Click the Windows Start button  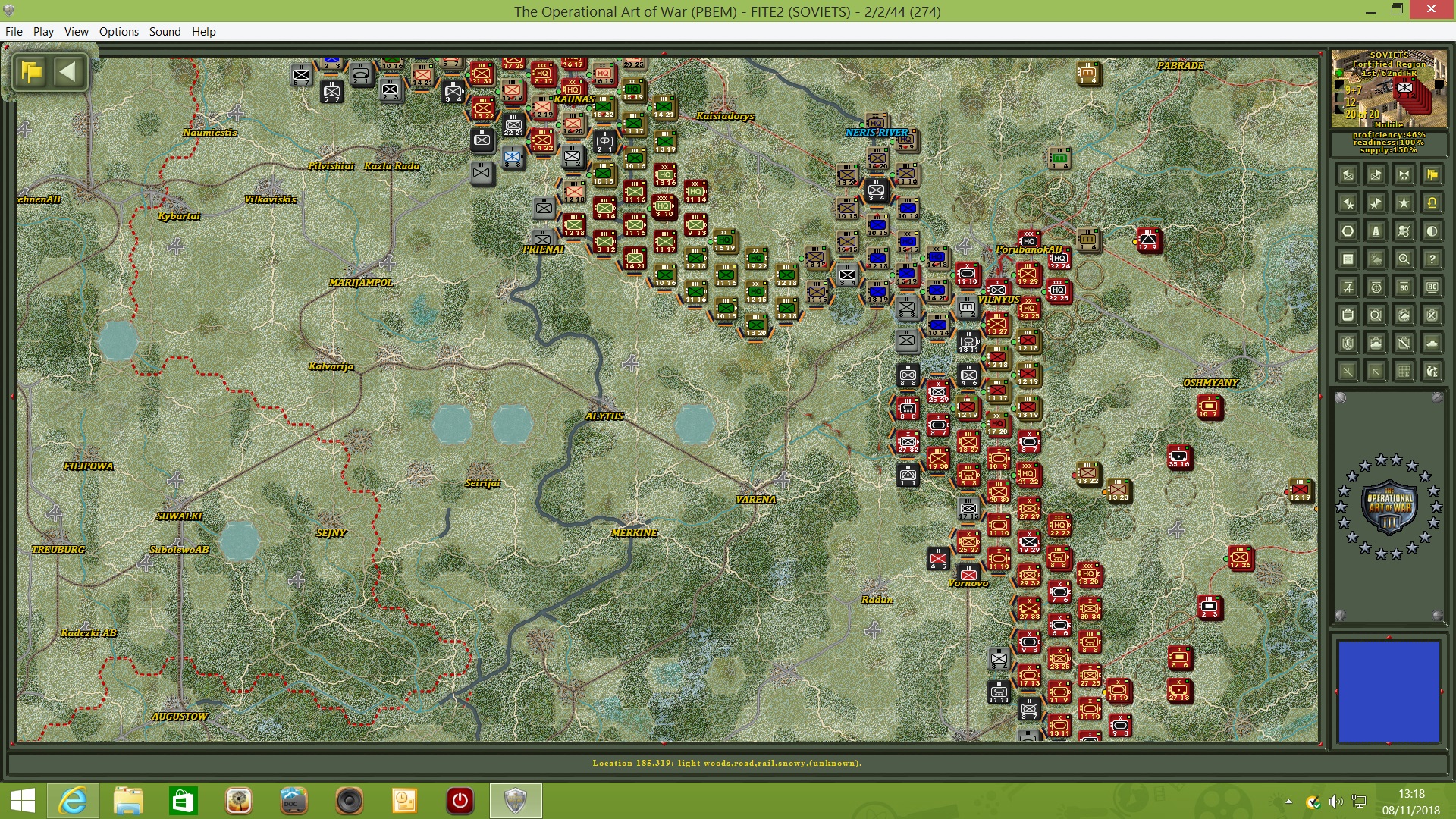(x=23, y=801)
